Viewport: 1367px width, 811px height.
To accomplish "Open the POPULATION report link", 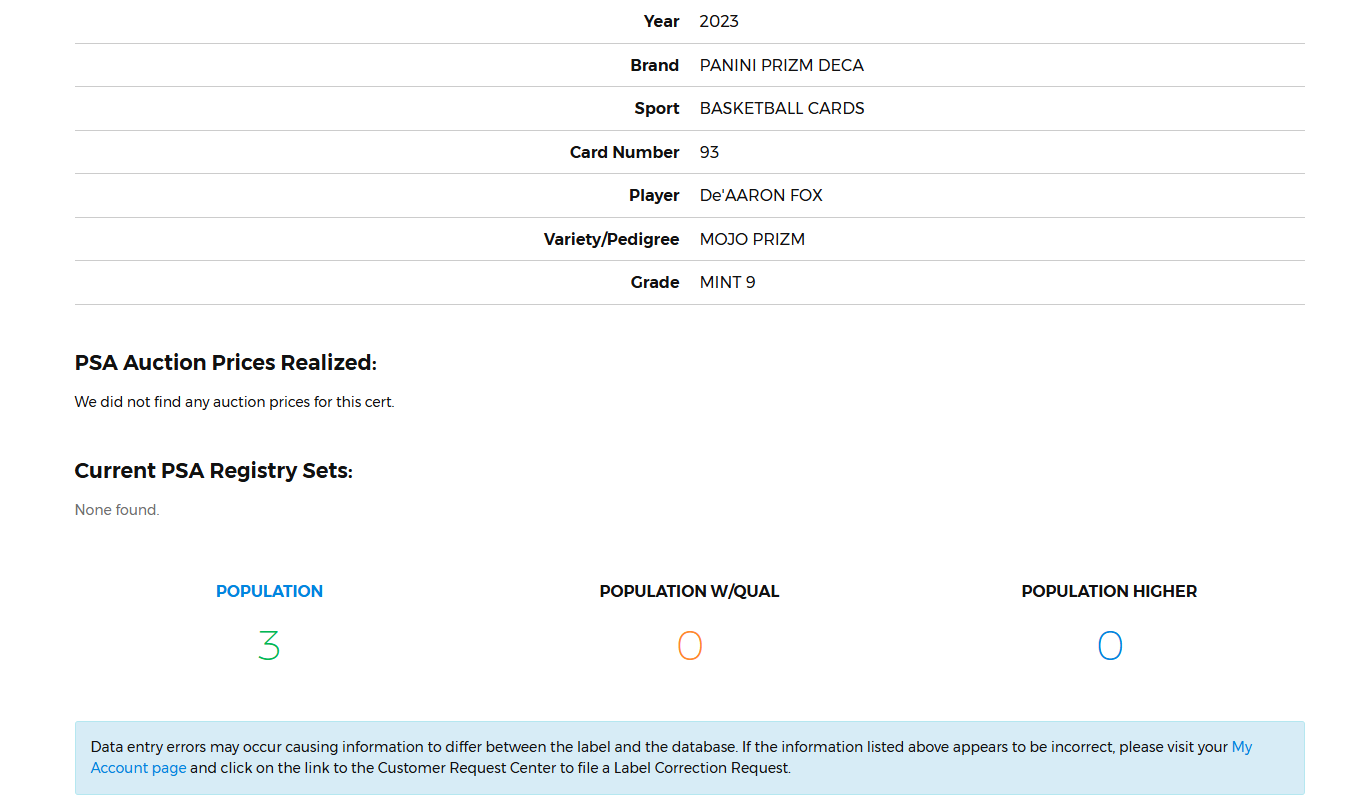I will point(269,591).
